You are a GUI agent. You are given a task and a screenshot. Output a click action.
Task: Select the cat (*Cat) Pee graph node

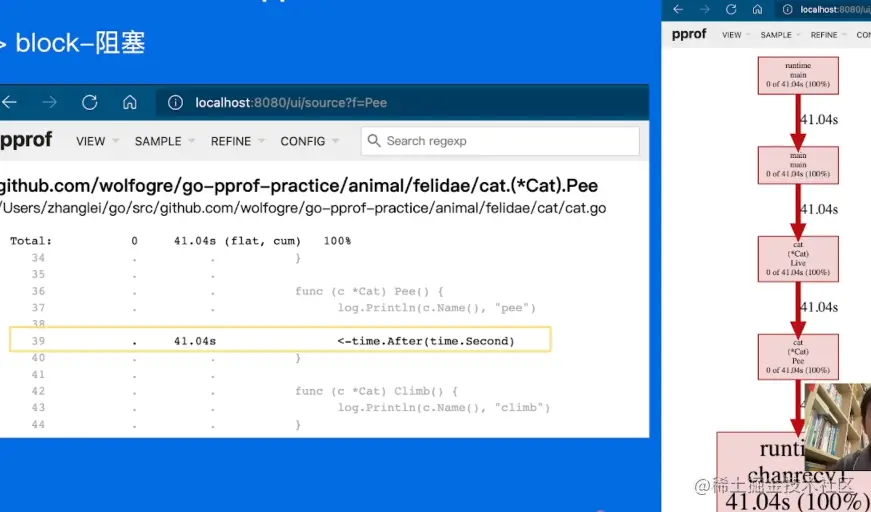798,357
